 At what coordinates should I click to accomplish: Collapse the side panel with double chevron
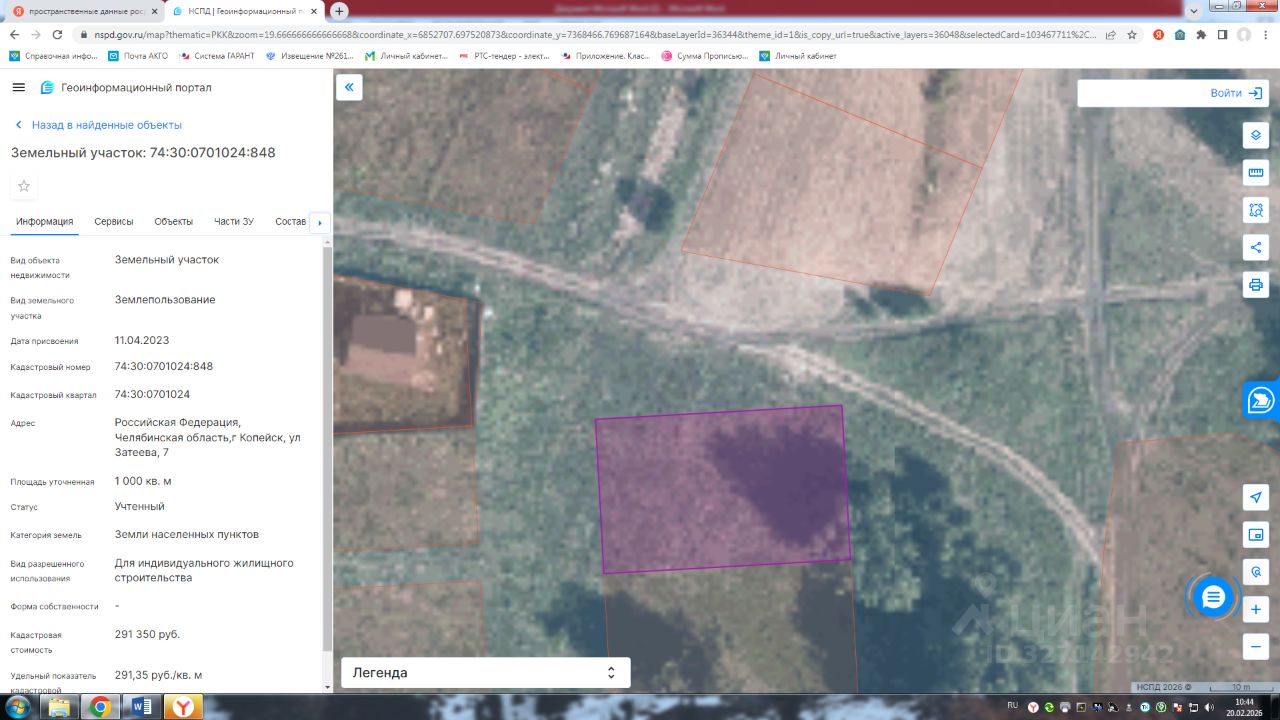click(x=349, y=87)
